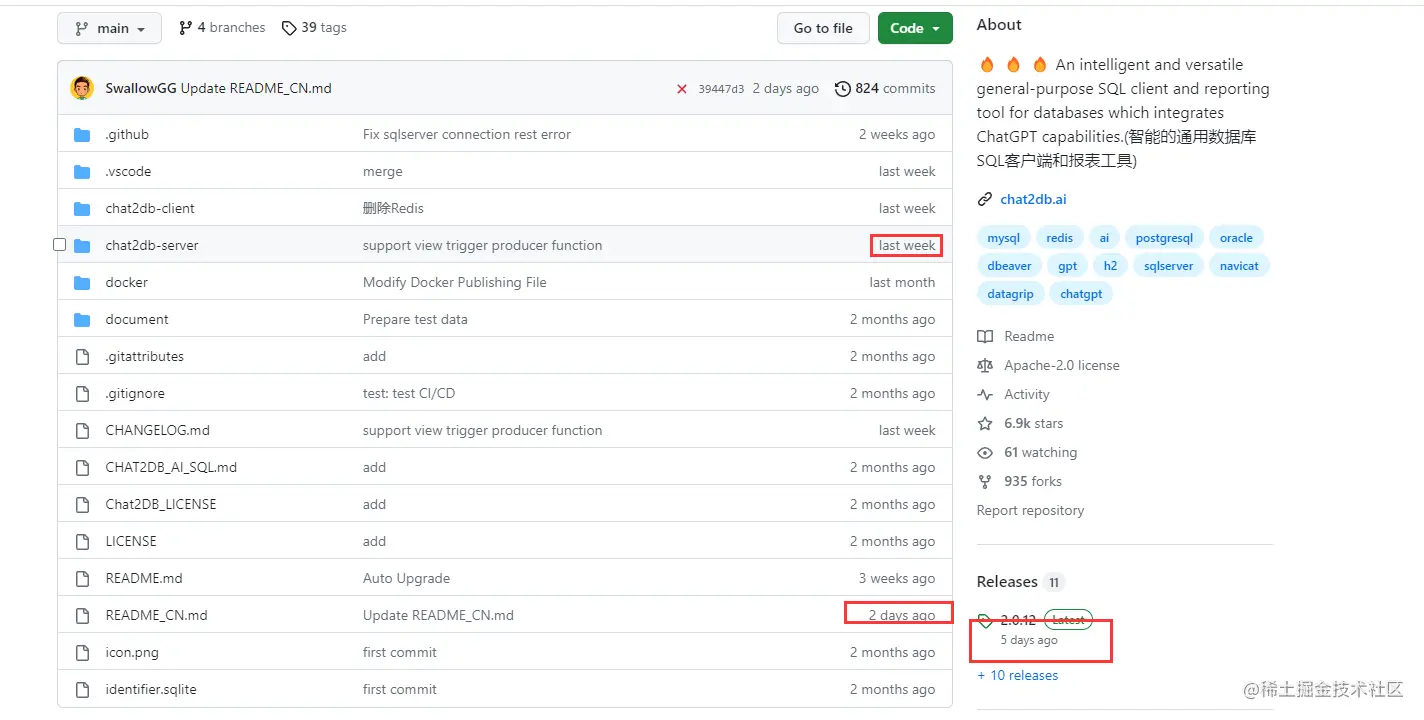Open commit '删除Redis'
Screen dimensions: 1424x720
[393, 208]
